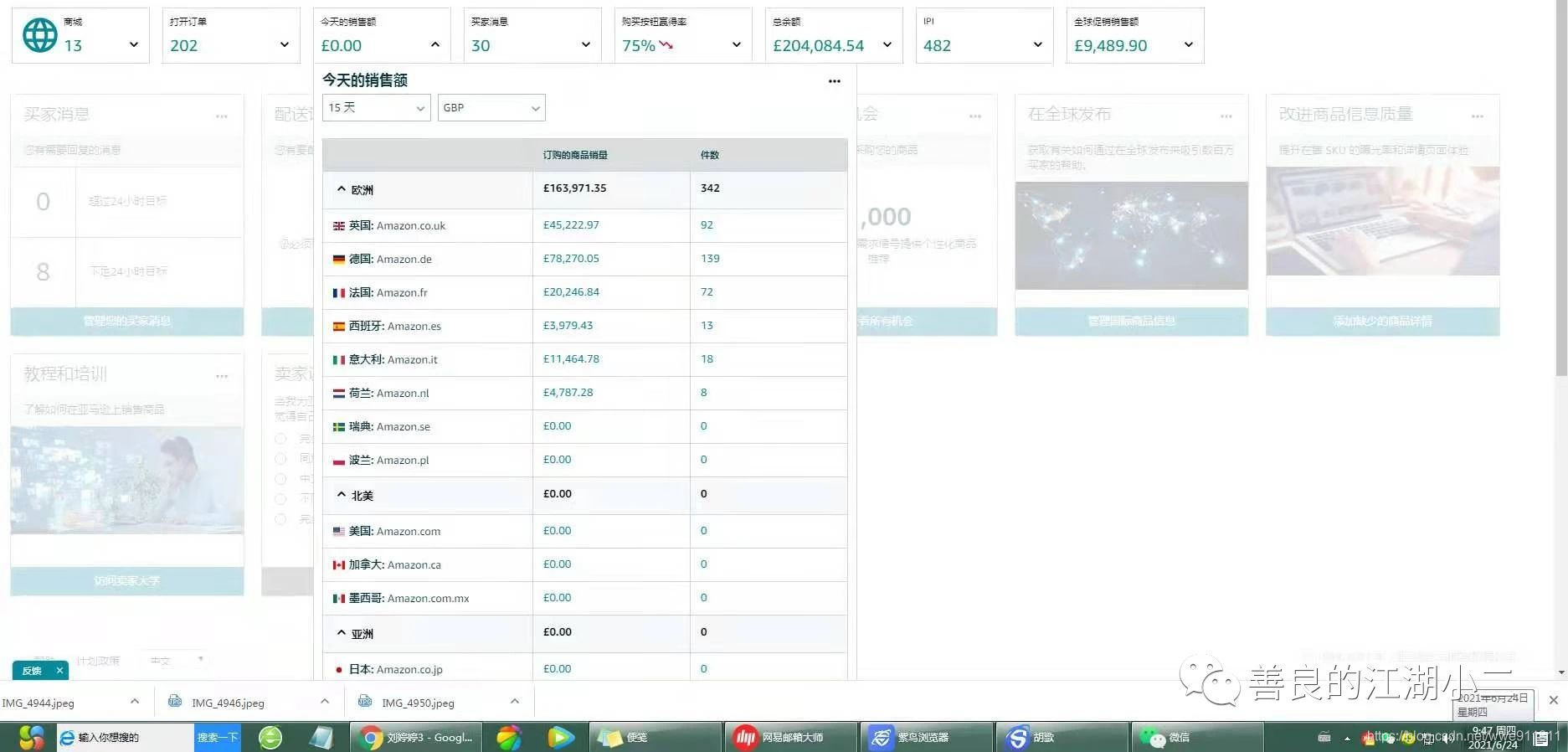Viewport: 1568px width, 752px height.
Task: Click the 件数 column header
Action: (x=710, y=155)
